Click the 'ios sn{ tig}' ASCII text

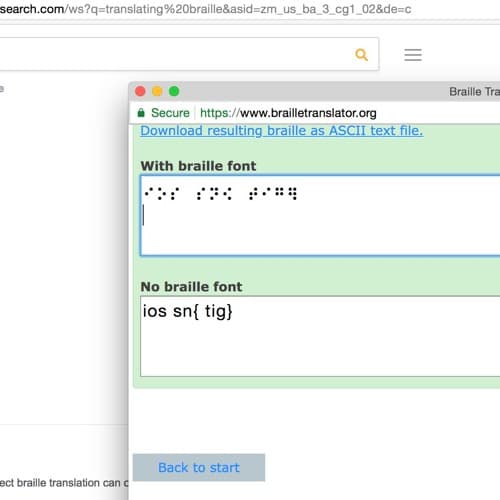point(188,311)
